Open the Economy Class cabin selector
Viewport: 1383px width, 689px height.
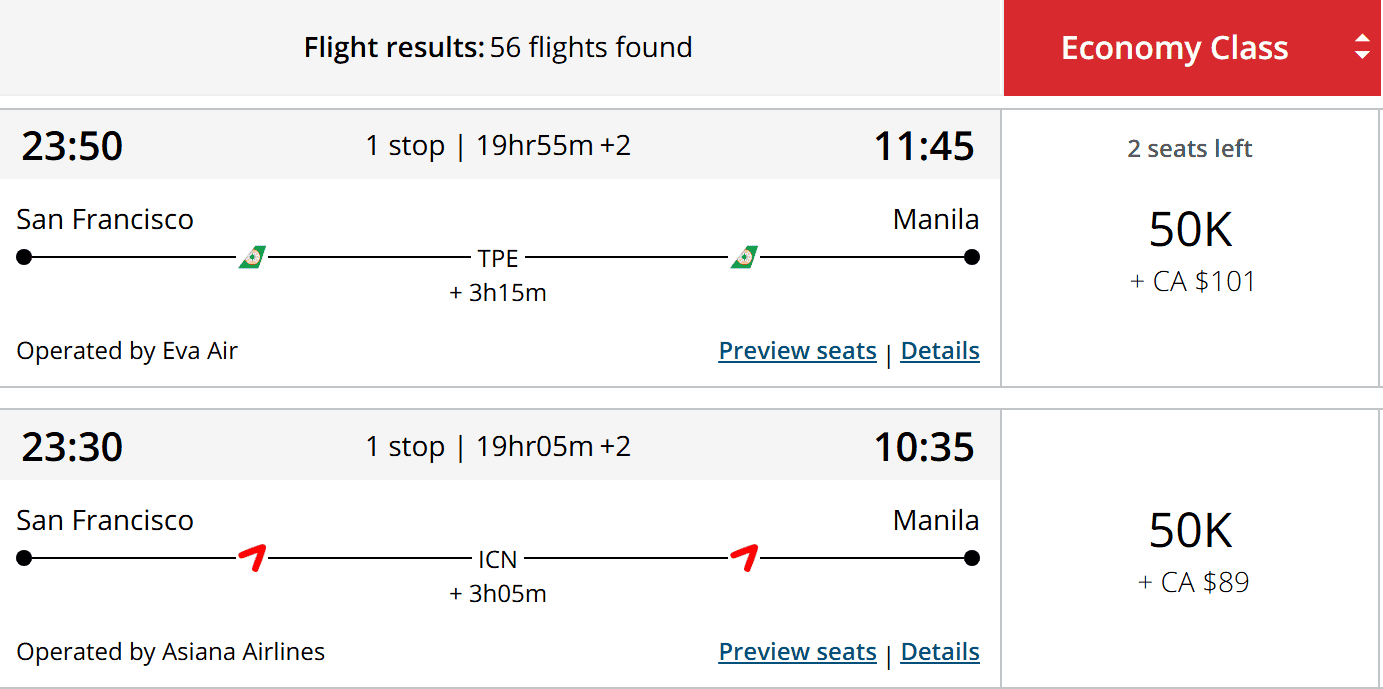point(1175,47)
